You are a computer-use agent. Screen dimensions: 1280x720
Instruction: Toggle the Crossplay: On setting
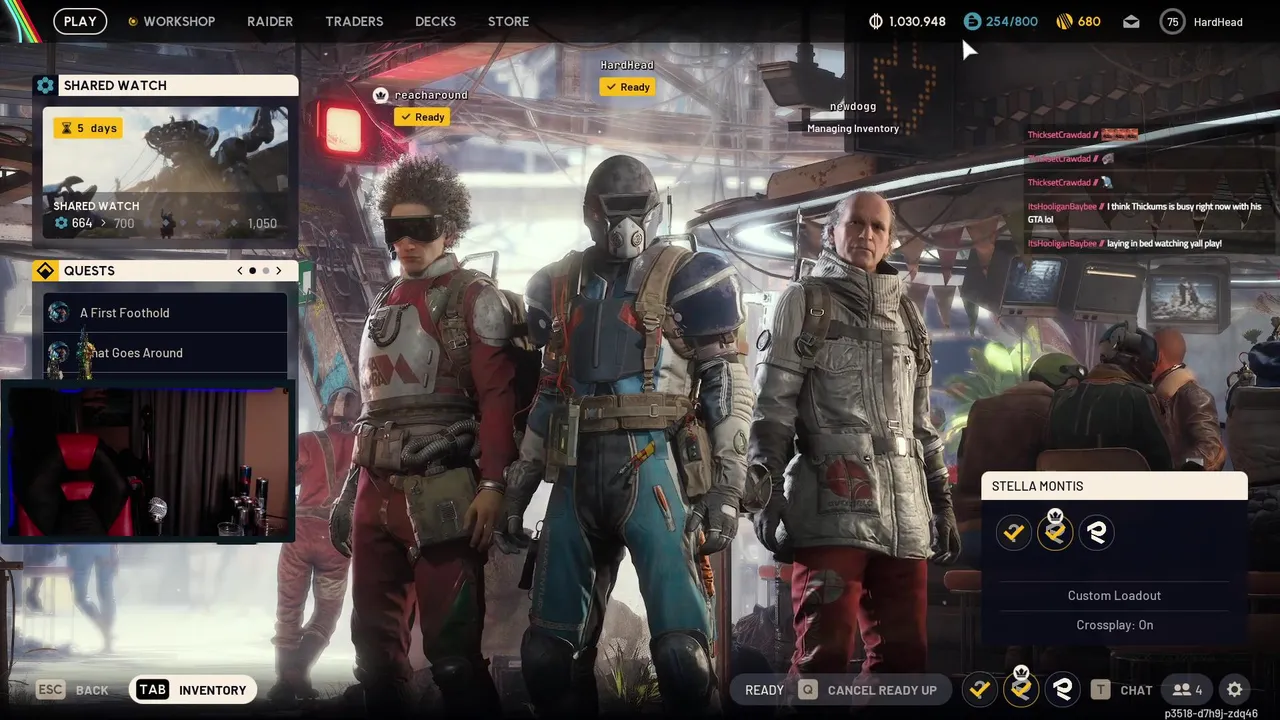tap(1114, 625)
